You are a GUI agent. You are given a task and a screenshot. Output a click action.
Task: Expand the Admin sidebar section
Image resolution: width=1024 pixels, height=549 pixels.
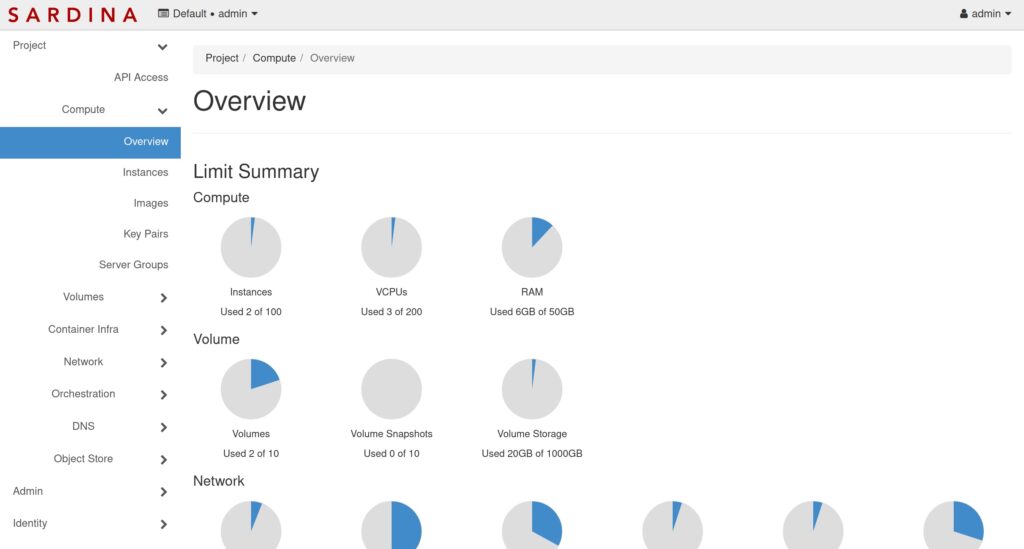[90, 491]
